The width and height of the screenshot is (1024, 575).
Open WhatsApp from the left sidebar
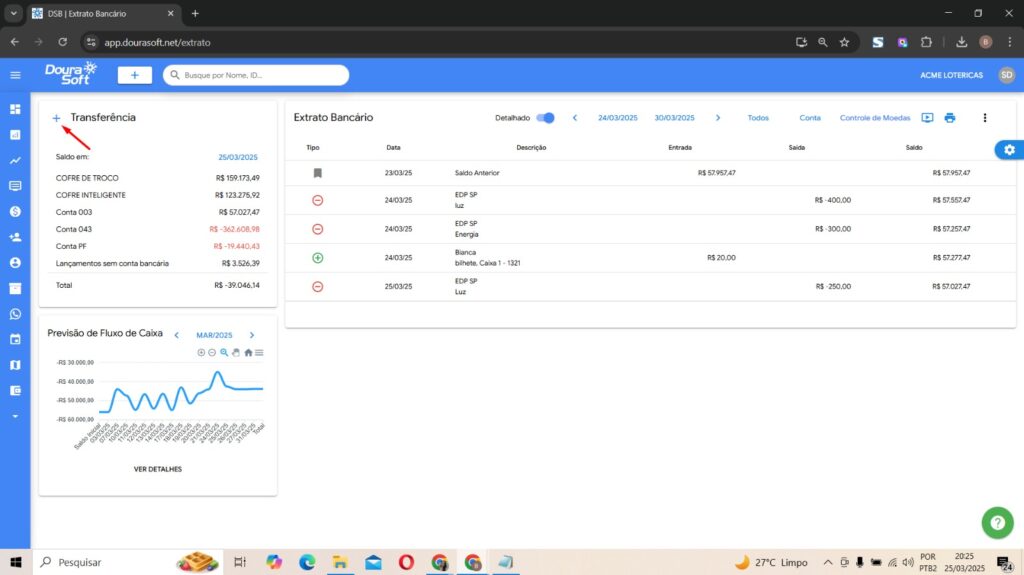click(x=15, y=314)
